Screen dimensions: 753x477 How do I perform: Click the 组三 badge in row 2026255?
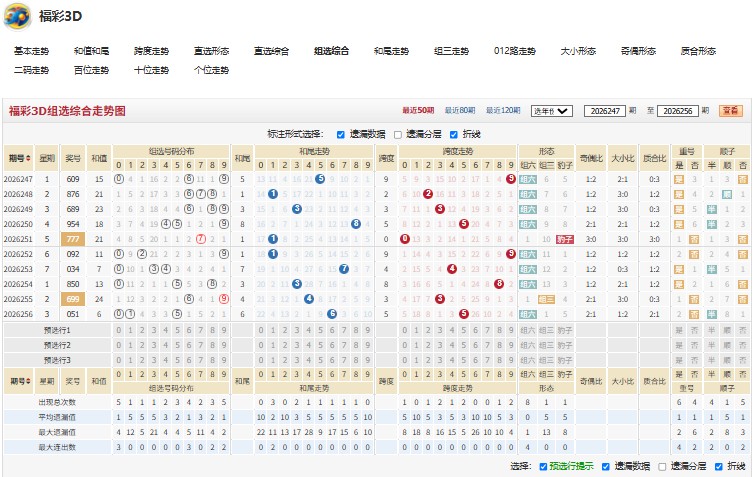[546, 299]
